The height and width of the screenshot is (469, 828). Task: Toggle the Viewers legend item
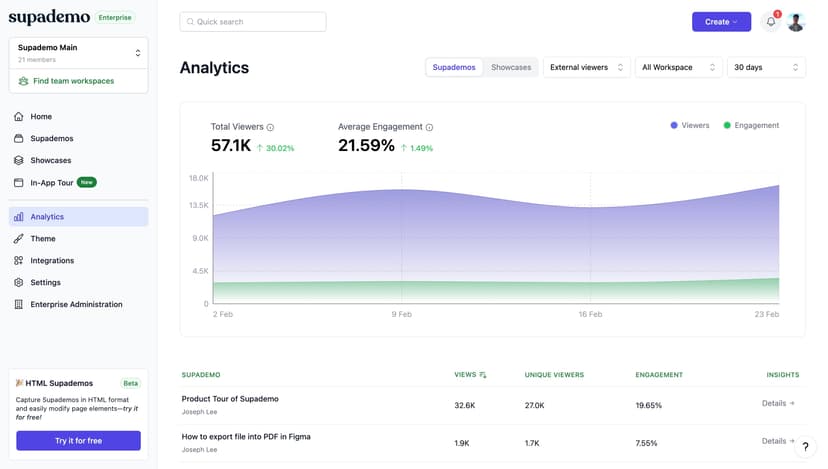[x=690, y=125]
